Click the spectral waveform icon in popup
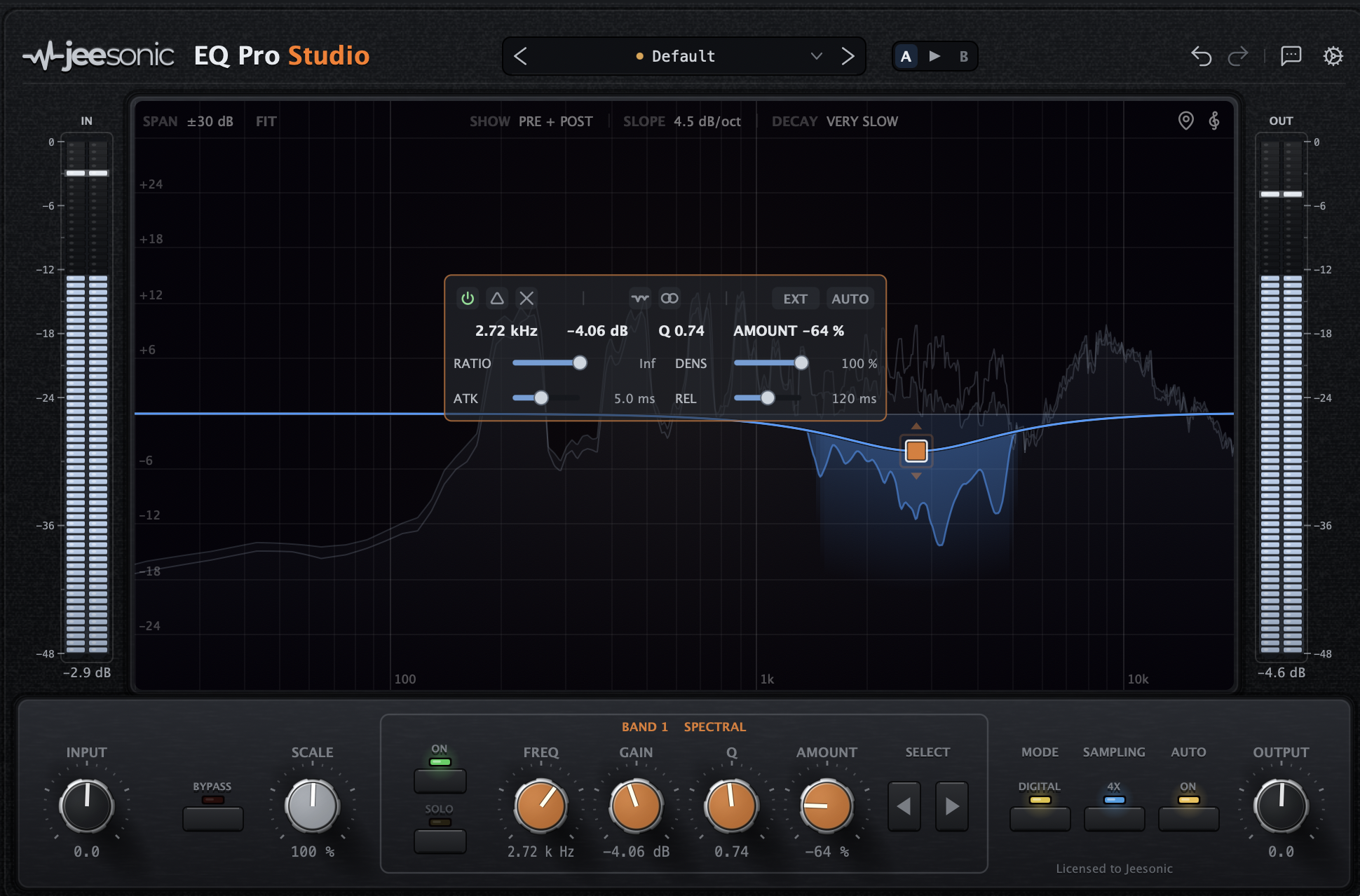The image size is (1360, 896). [x=639, y=299]
